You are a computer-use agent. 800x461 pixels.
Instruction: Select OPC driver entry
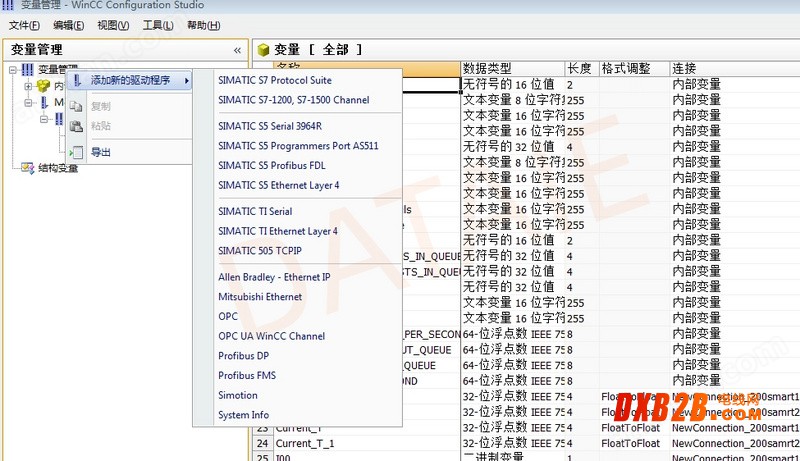coord(228,316)
